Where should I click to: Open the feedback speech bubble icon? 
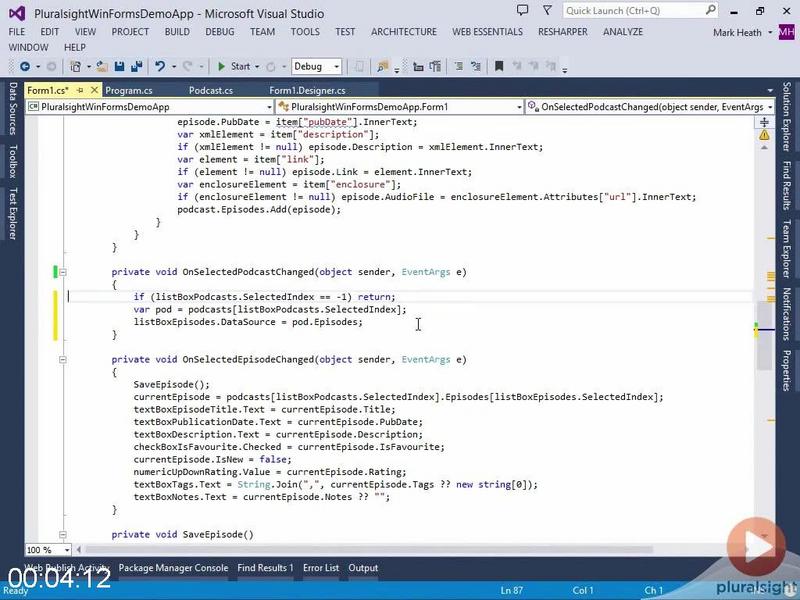click(522, 10)
